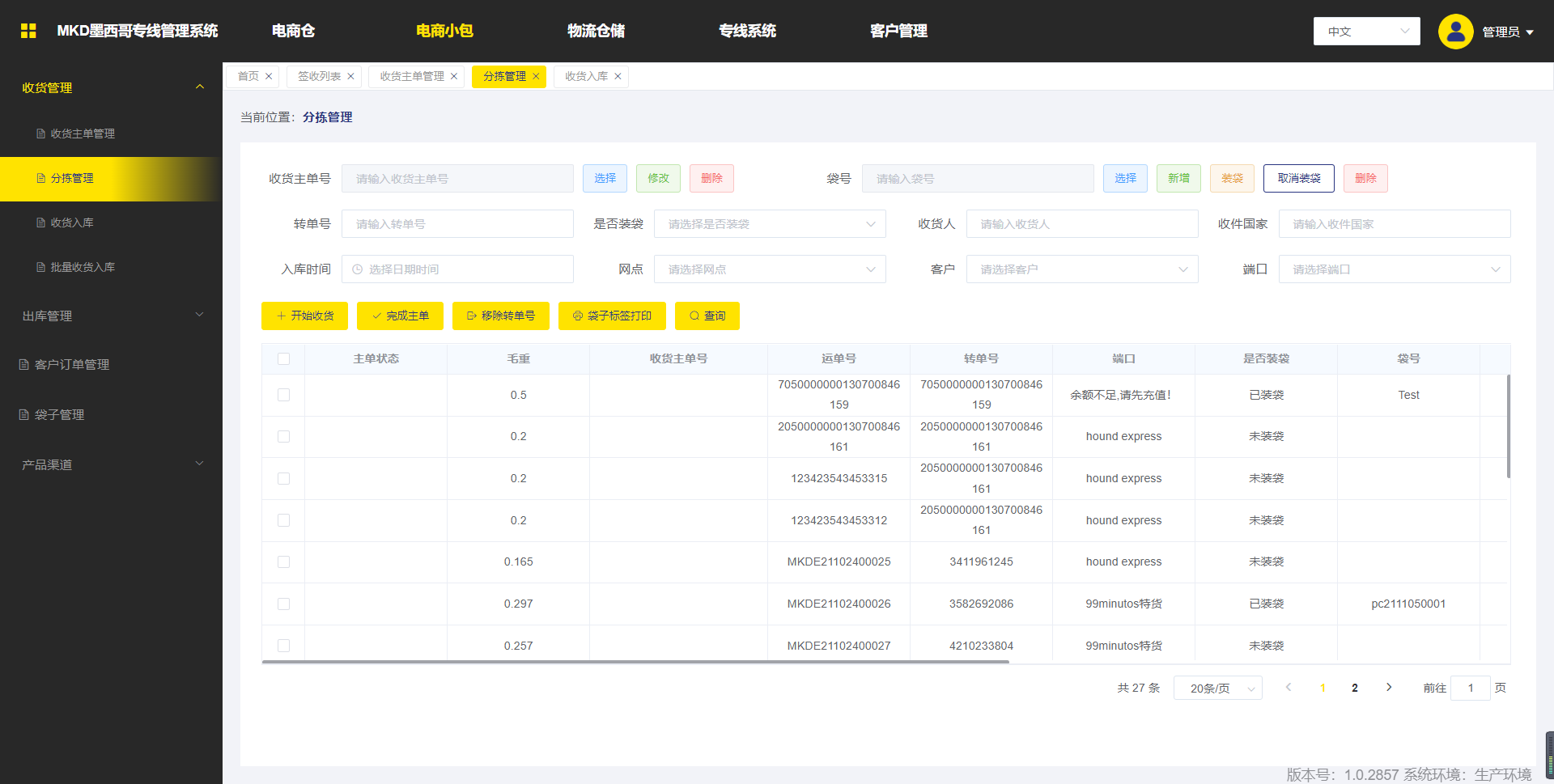1554x784 pixels.
Task: Click the clock icon in 入库时间 field
Action: pyautogui.click(x=357, y=269)
